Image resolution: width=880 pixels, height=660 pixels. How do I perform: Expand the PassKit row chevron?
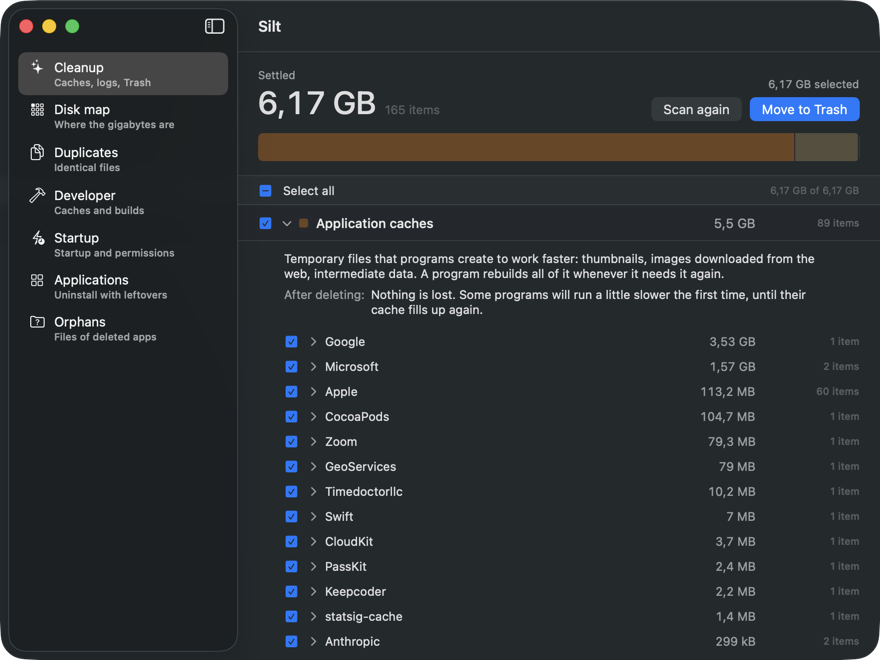313,566
